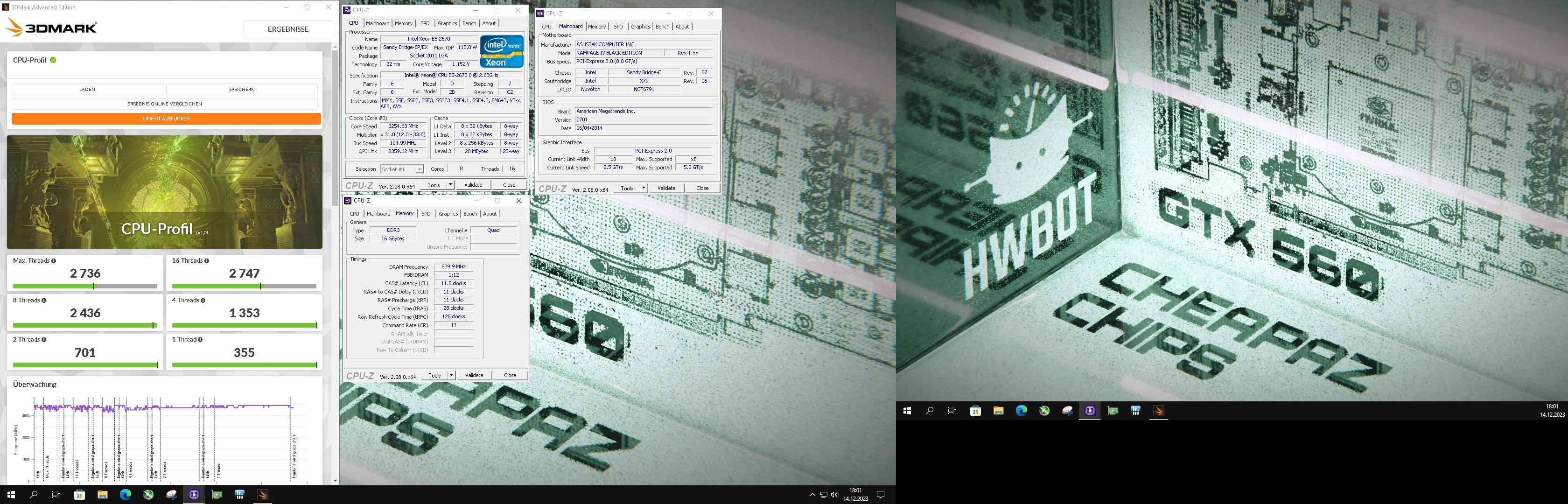The width and height of the screenshot is (1568, 504).
Task: Open About tab in the Memory window
Action: tap(490, 214)
